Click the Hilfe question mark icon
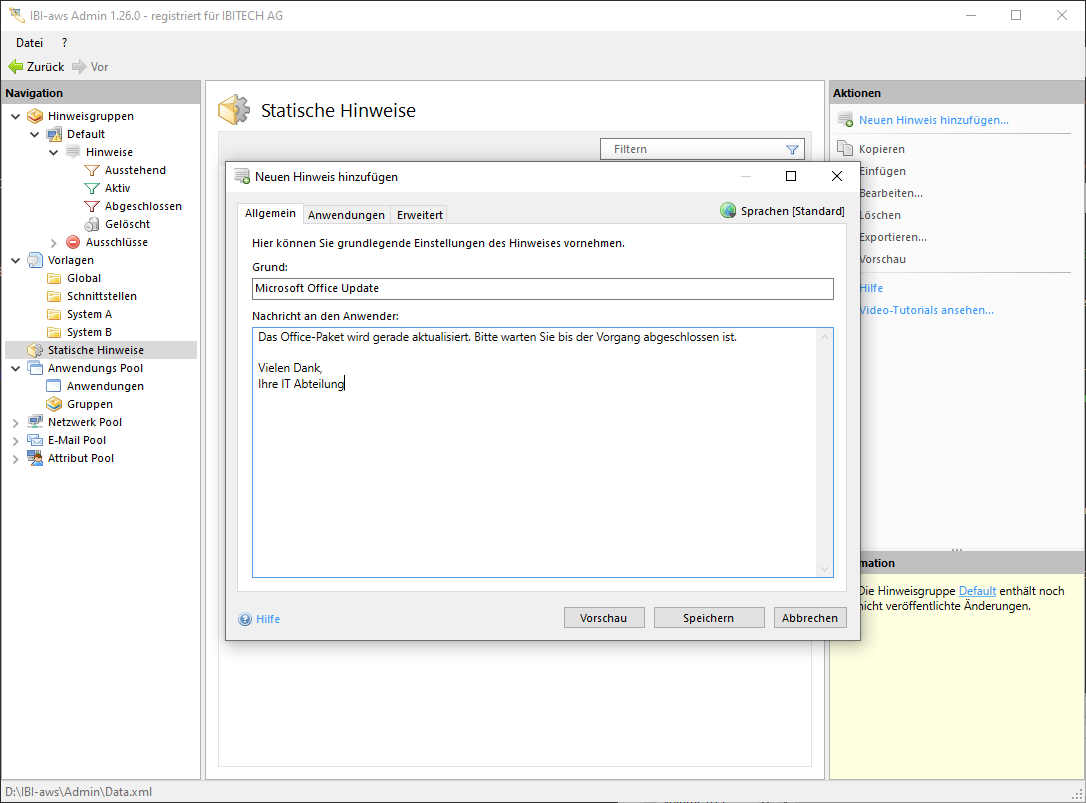Image resolution: width=1086 pixels, height=803 pixels. point(245,619)
